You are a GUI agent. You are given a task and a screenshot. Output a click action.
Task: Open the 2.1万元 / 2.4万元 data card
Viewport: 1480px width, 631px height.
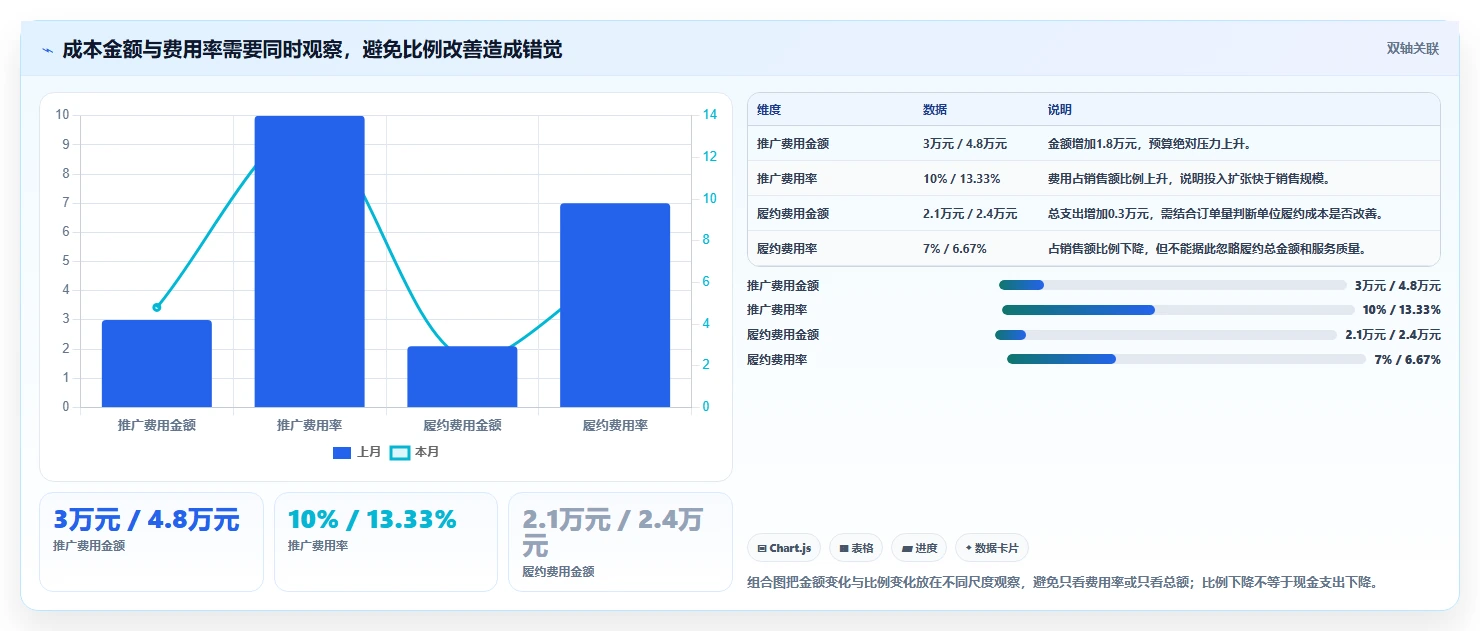click(620, 542)
